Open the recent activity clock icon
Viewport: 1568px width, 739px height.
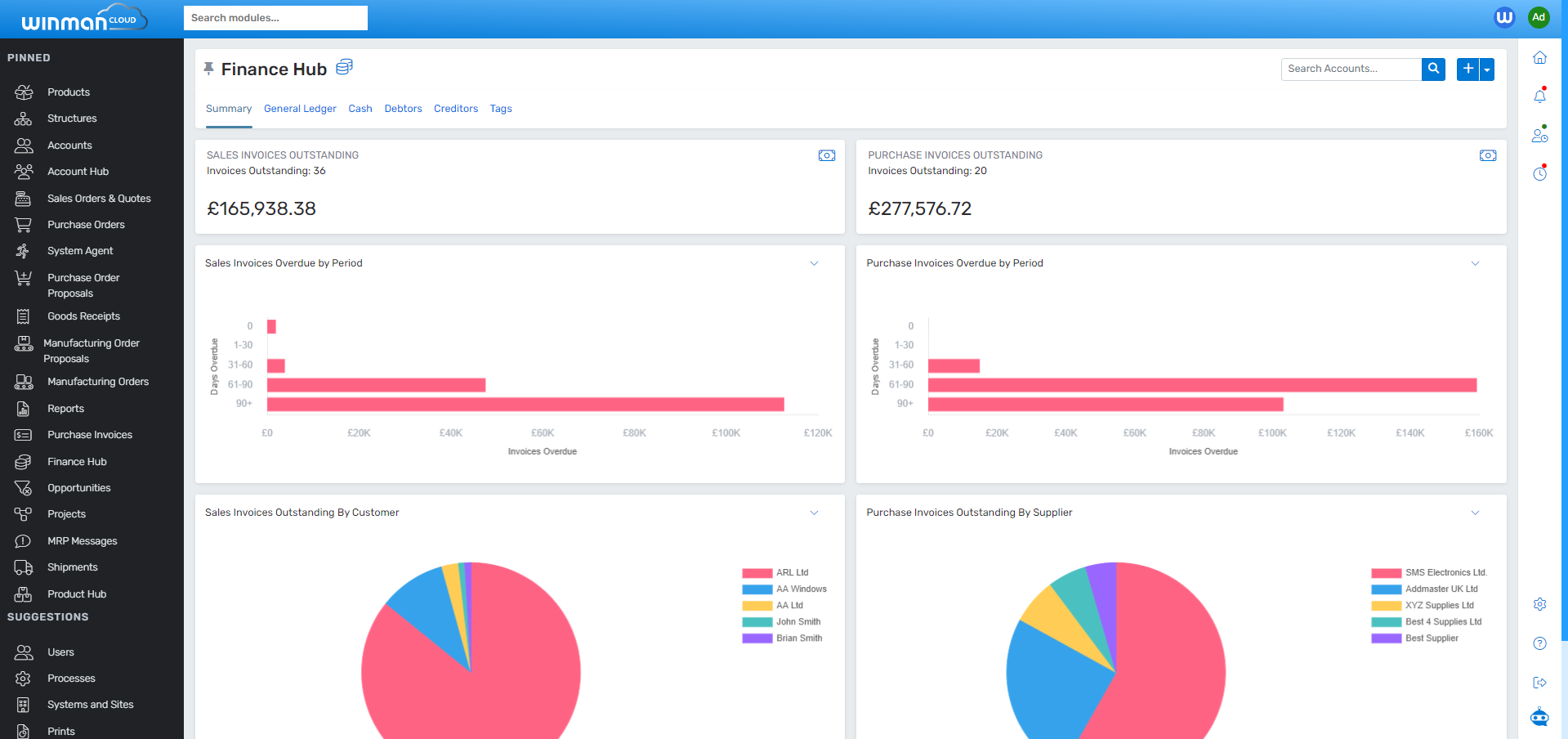1539,172
